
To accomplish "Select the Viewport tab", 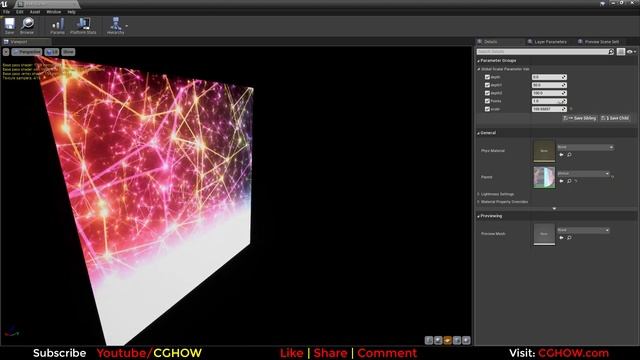I will [26, 42].
